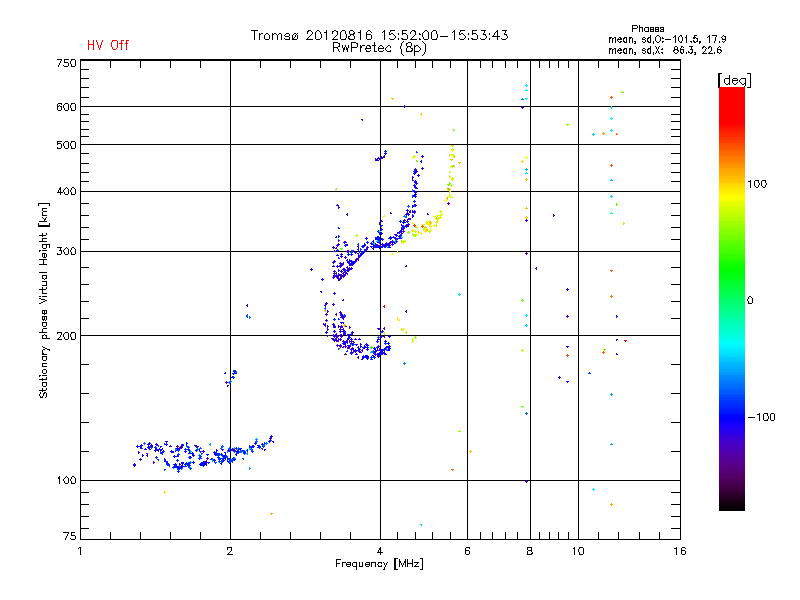Click the red 'HV Off' label
This screenshot has width=800, height=600.
(x=108, y=45)
